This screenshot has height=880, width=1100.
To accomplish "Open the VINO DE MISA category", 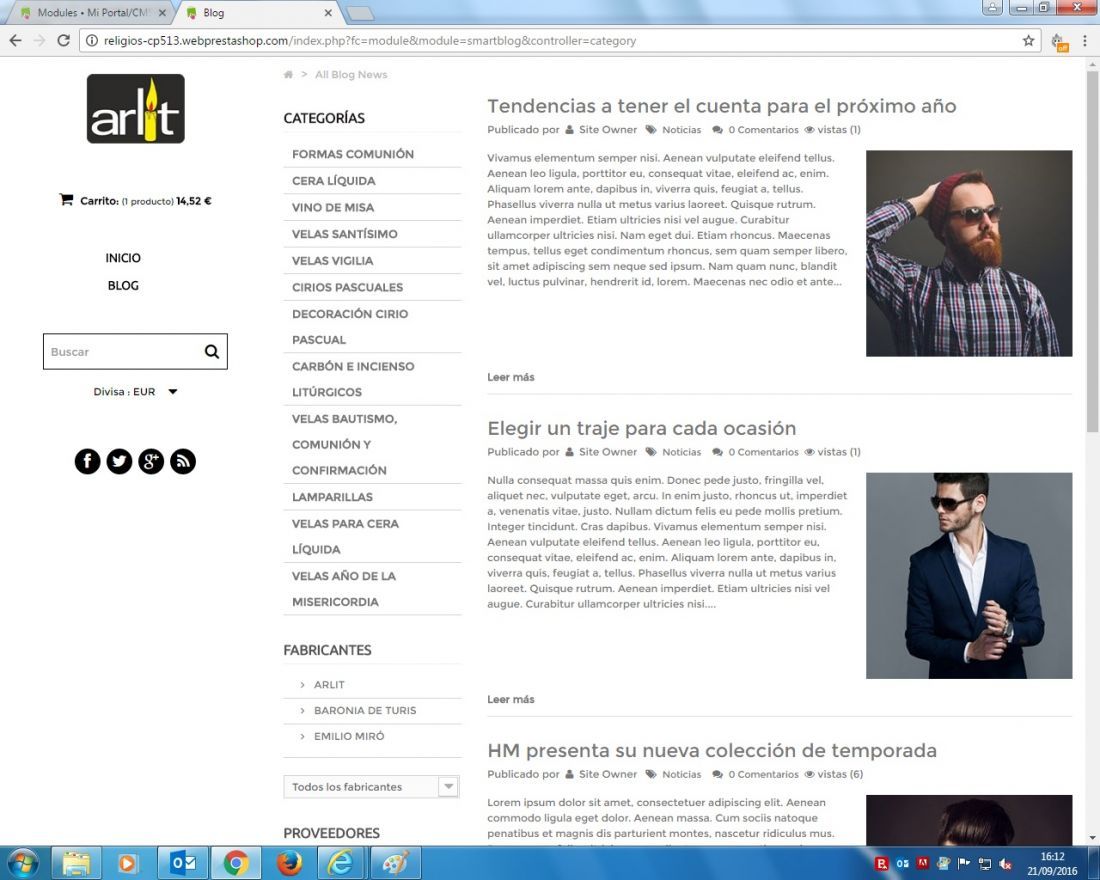I will coord(333,207).
